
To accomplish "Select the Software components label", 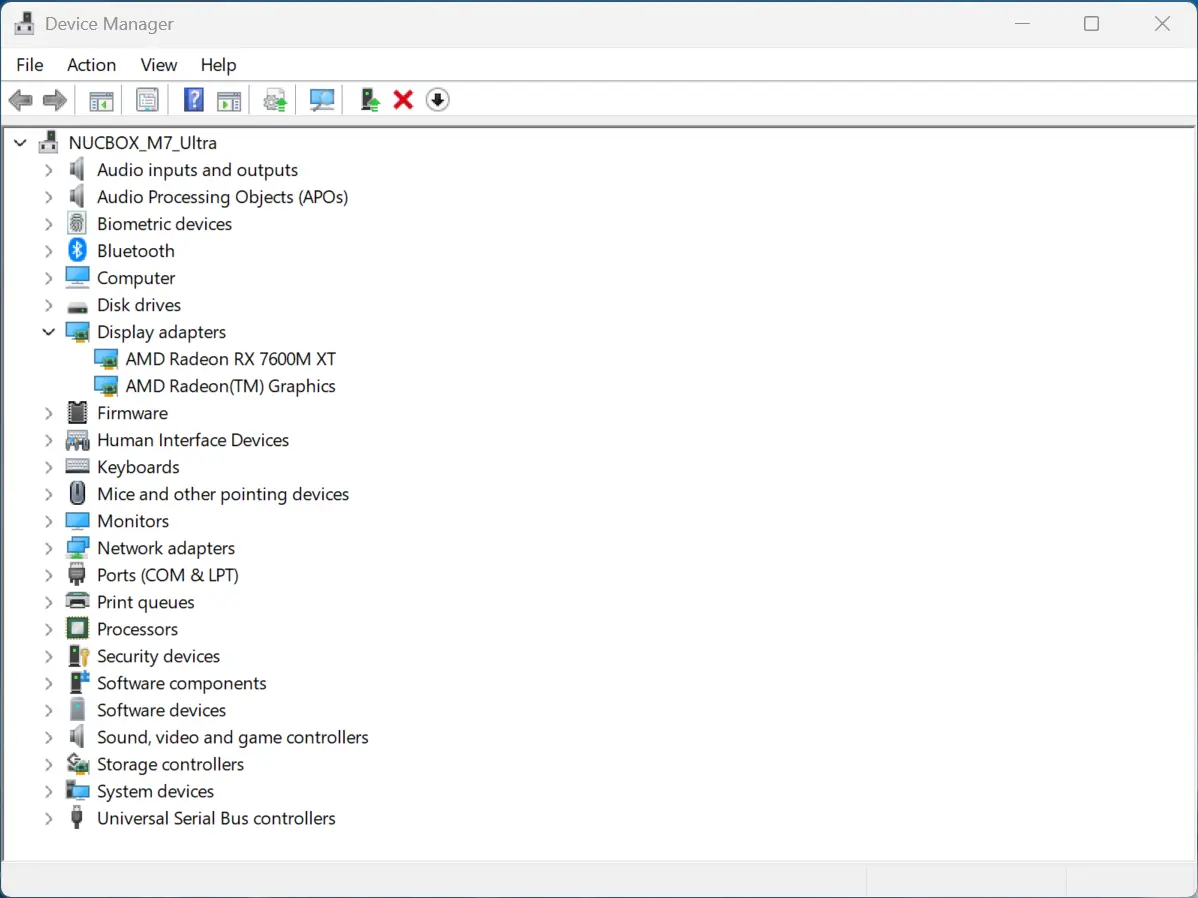I will pyautogui.click(x=182, y=683).
